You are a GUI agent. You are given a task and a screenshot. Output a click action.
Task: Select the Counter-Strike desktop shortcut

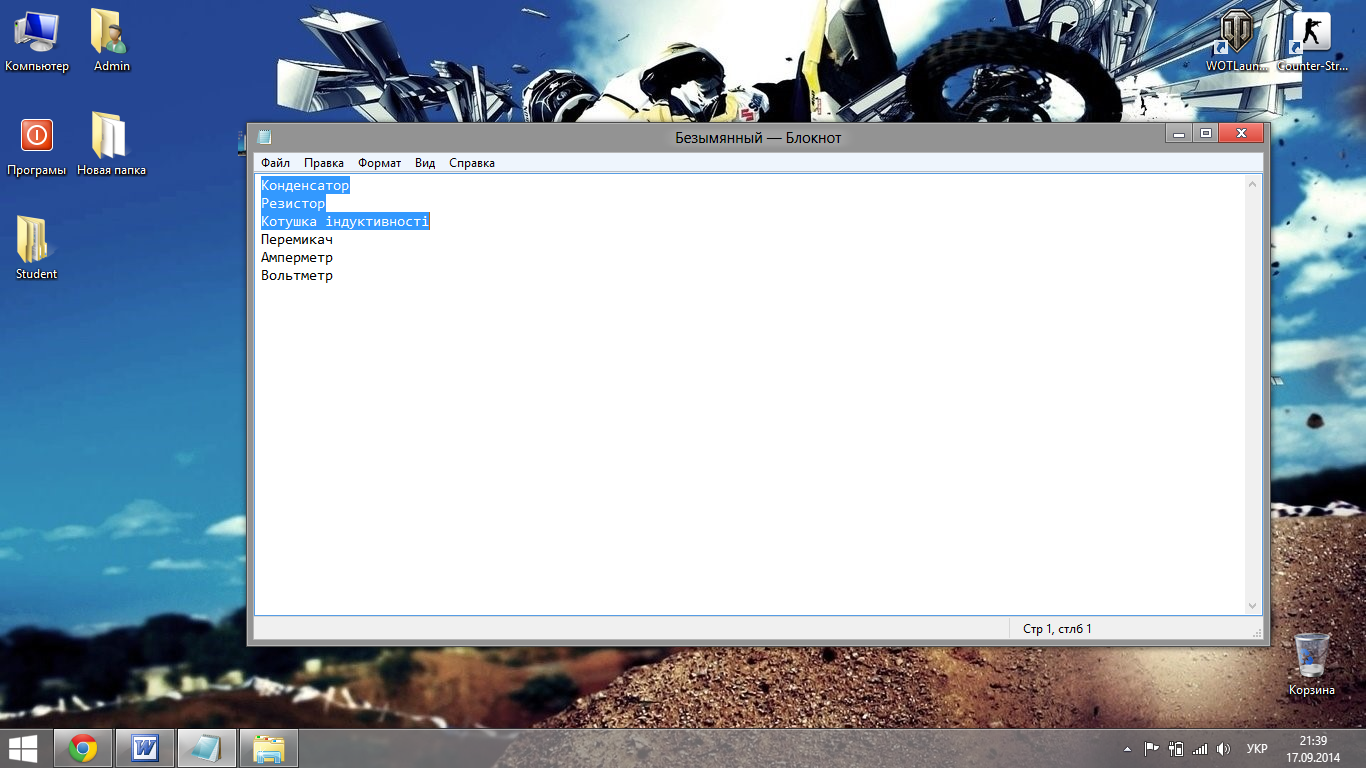tap(1312, 41)
